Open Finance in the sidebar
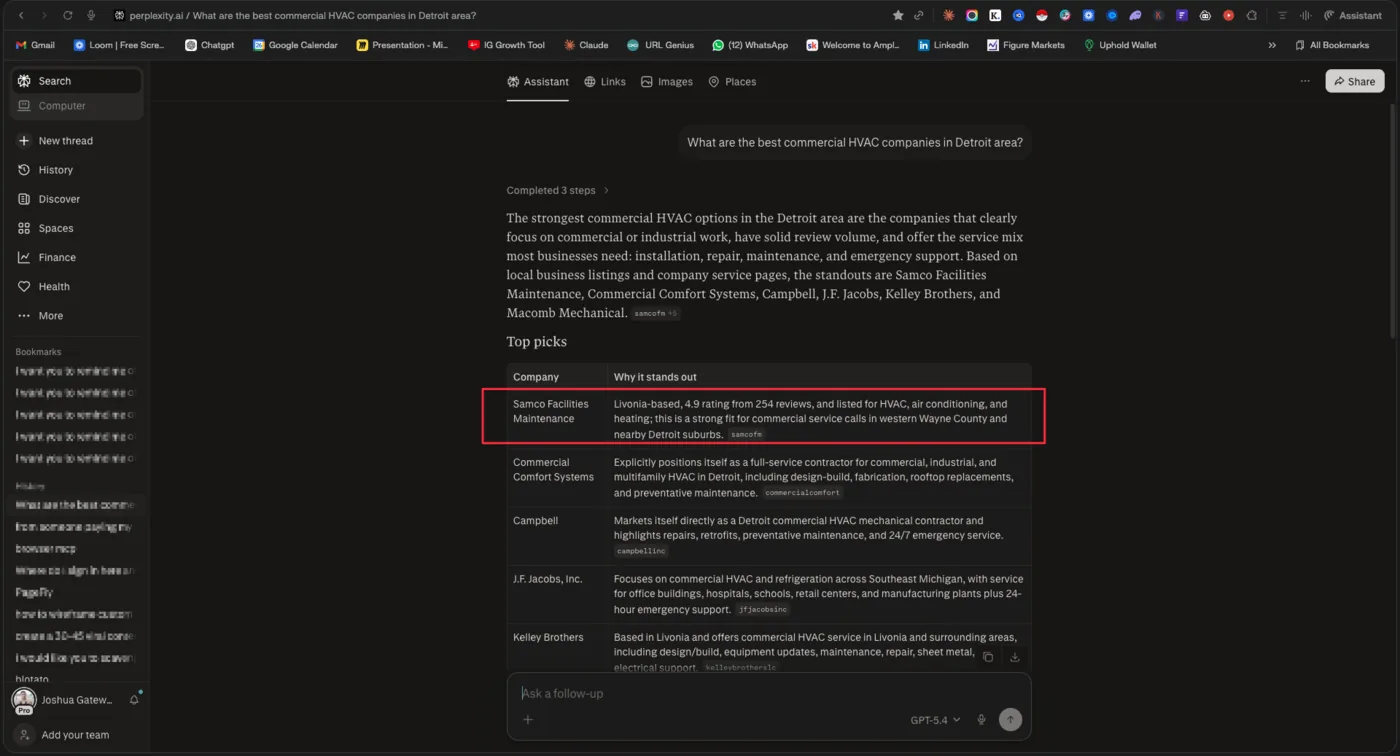1400x756 pixels. point(47,257)
